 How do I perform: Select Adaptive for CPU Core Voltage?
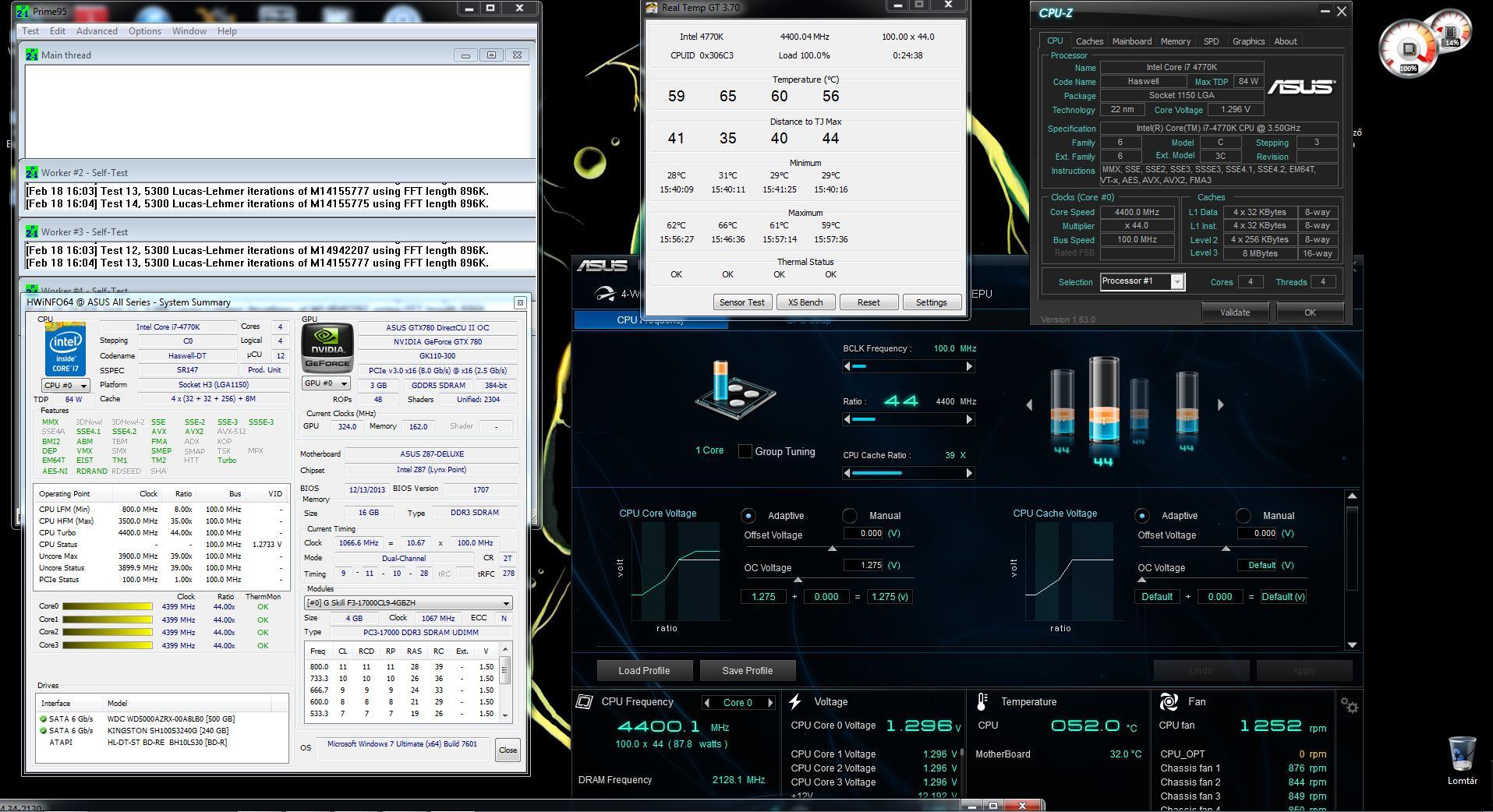pyautogui.click(x=748, y=515)
